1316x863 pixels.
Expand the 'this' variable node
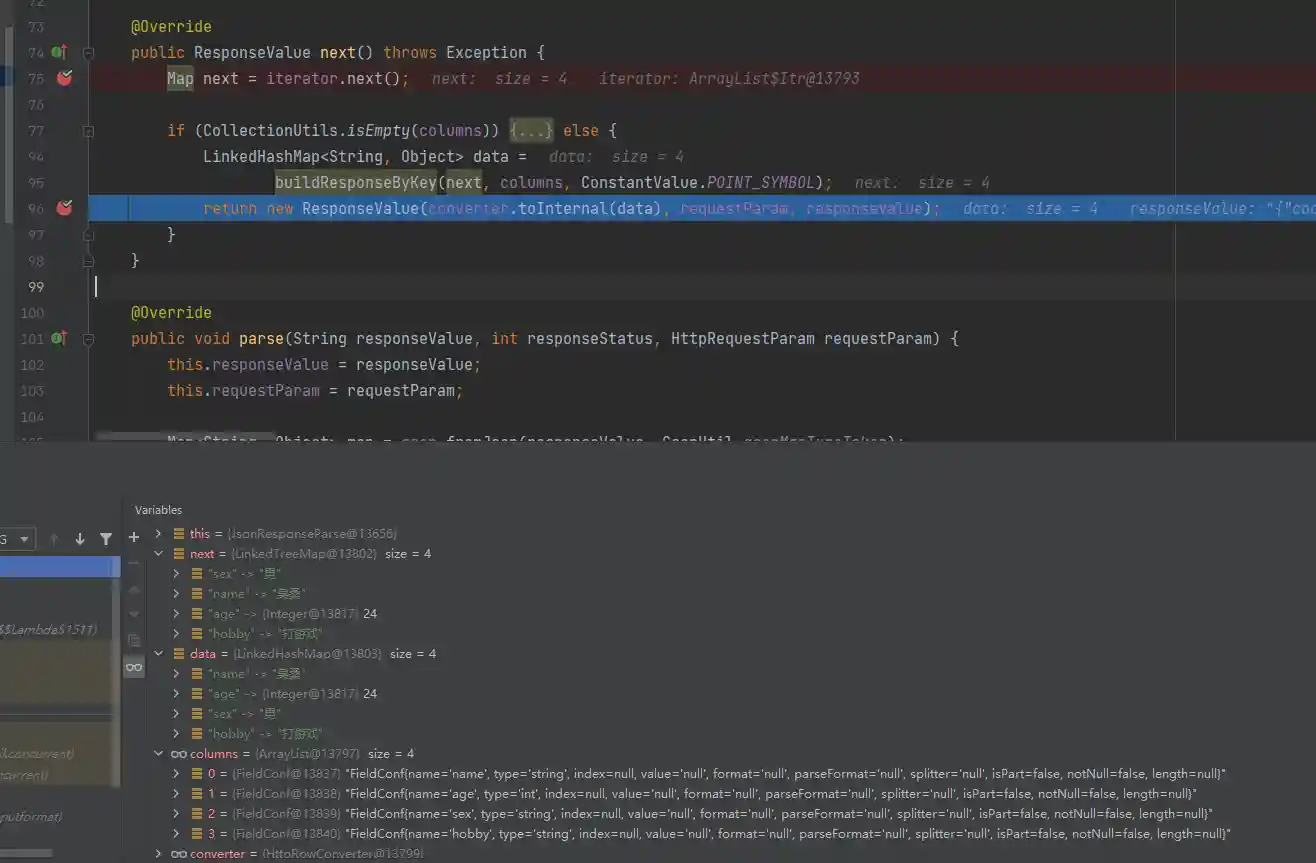click(158, 534)
